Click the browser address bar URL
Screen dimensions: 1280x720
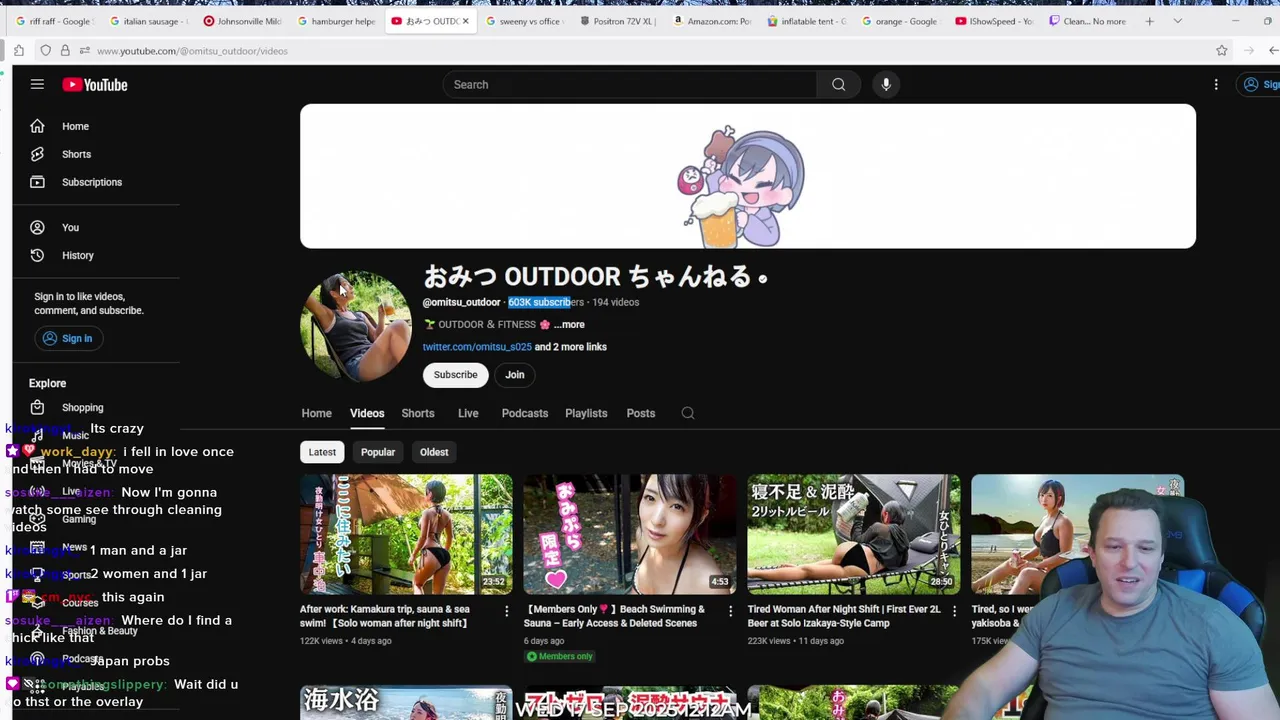192,51
